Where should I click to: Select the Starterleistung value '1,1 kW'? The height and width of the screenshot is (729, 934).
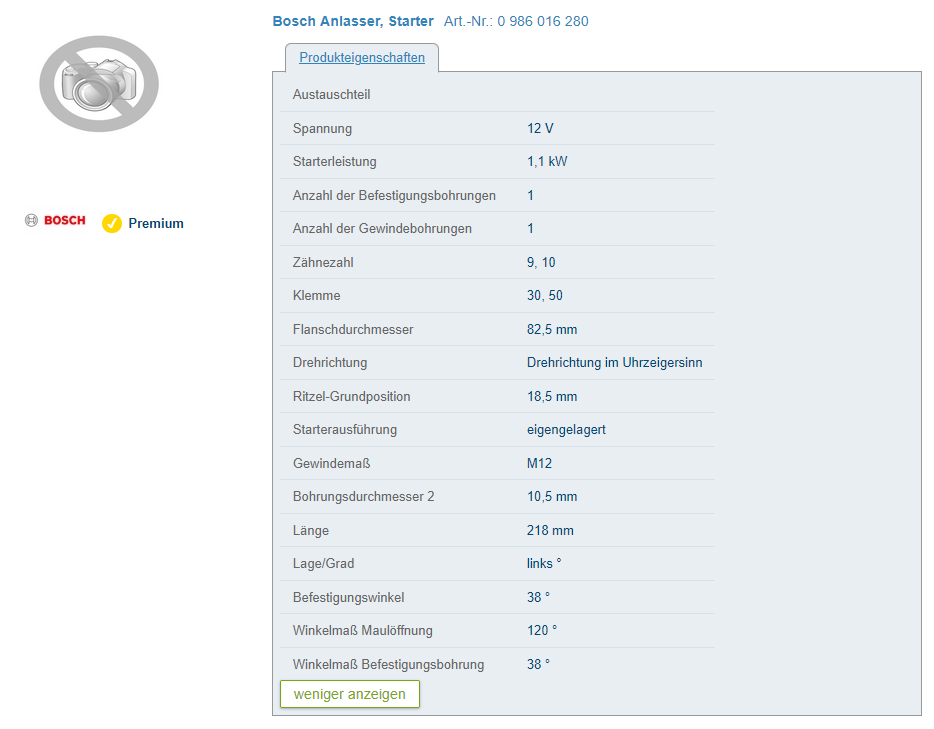(547, 162)
